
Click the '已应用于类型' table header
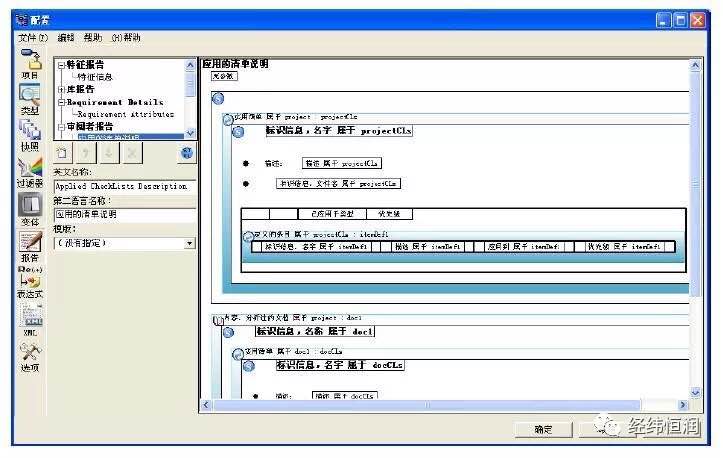(332, 214)
